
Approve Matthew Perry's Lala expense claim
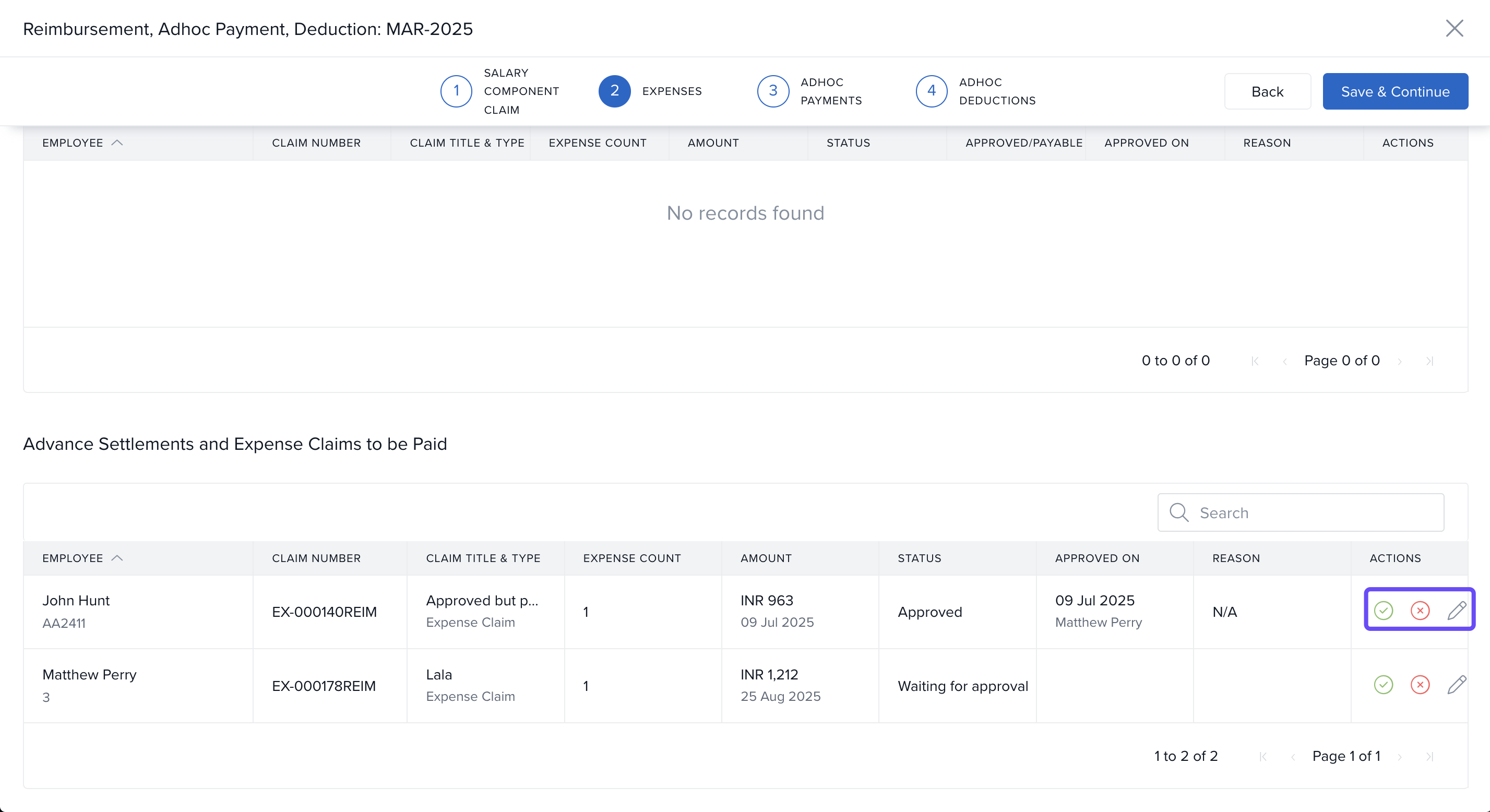tap(1383, 685)
